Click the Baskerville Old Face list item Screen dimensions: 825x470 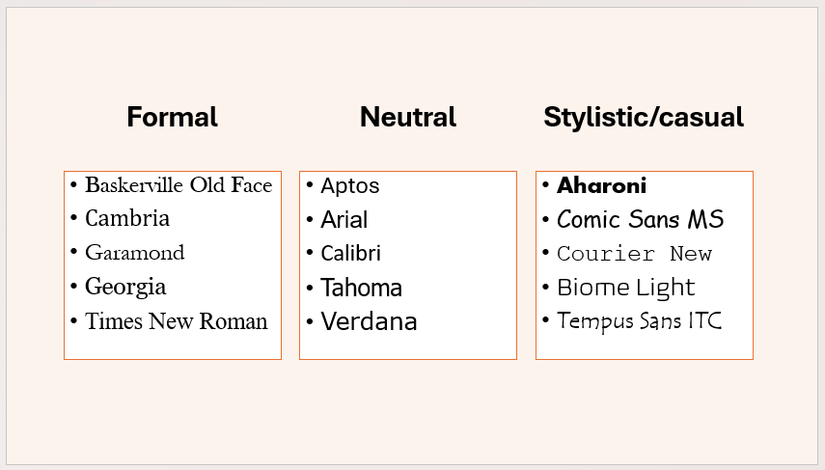[178, 185]
